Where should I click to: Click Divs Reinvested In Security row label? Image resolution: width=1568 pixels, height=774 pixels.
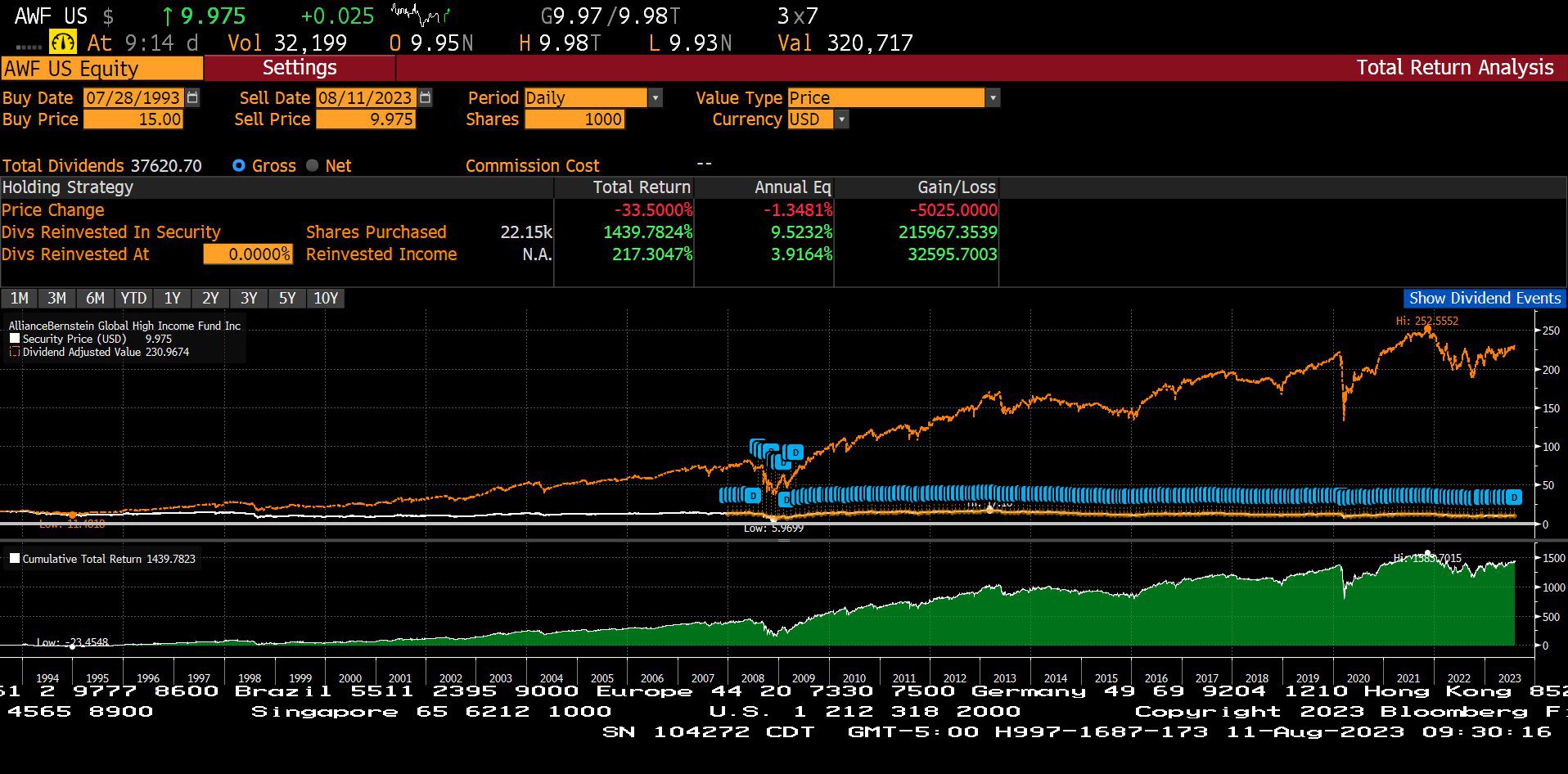click(x=111, y=232)
